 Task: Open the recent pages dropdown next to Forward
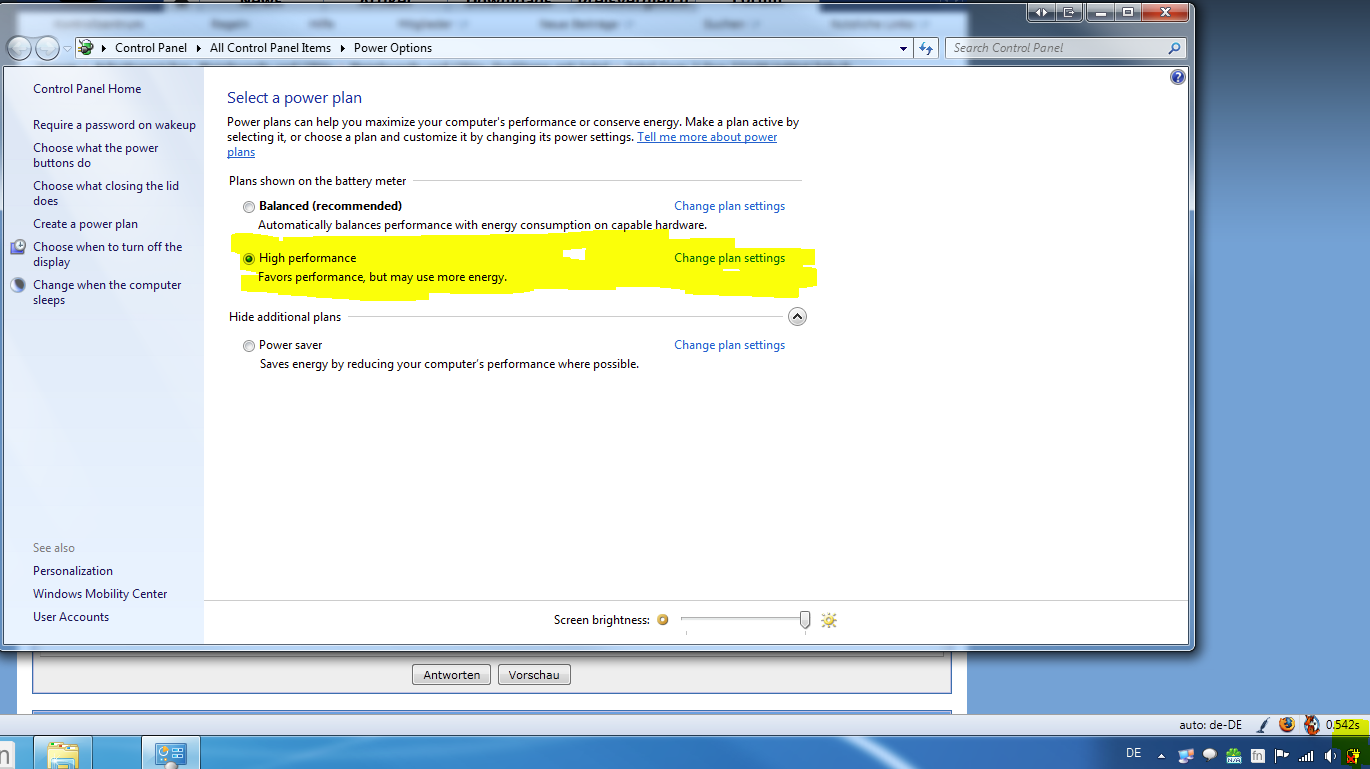coord(67,48)
